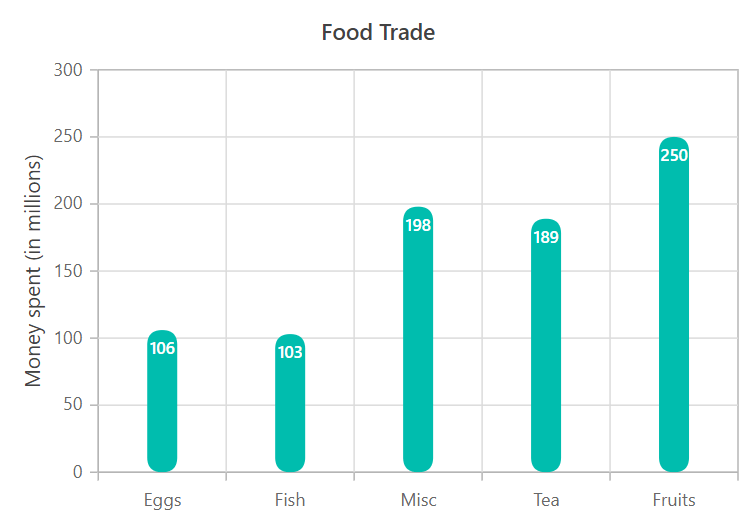
Task: Click the Misc x-axis label
Action: [418, 500]
